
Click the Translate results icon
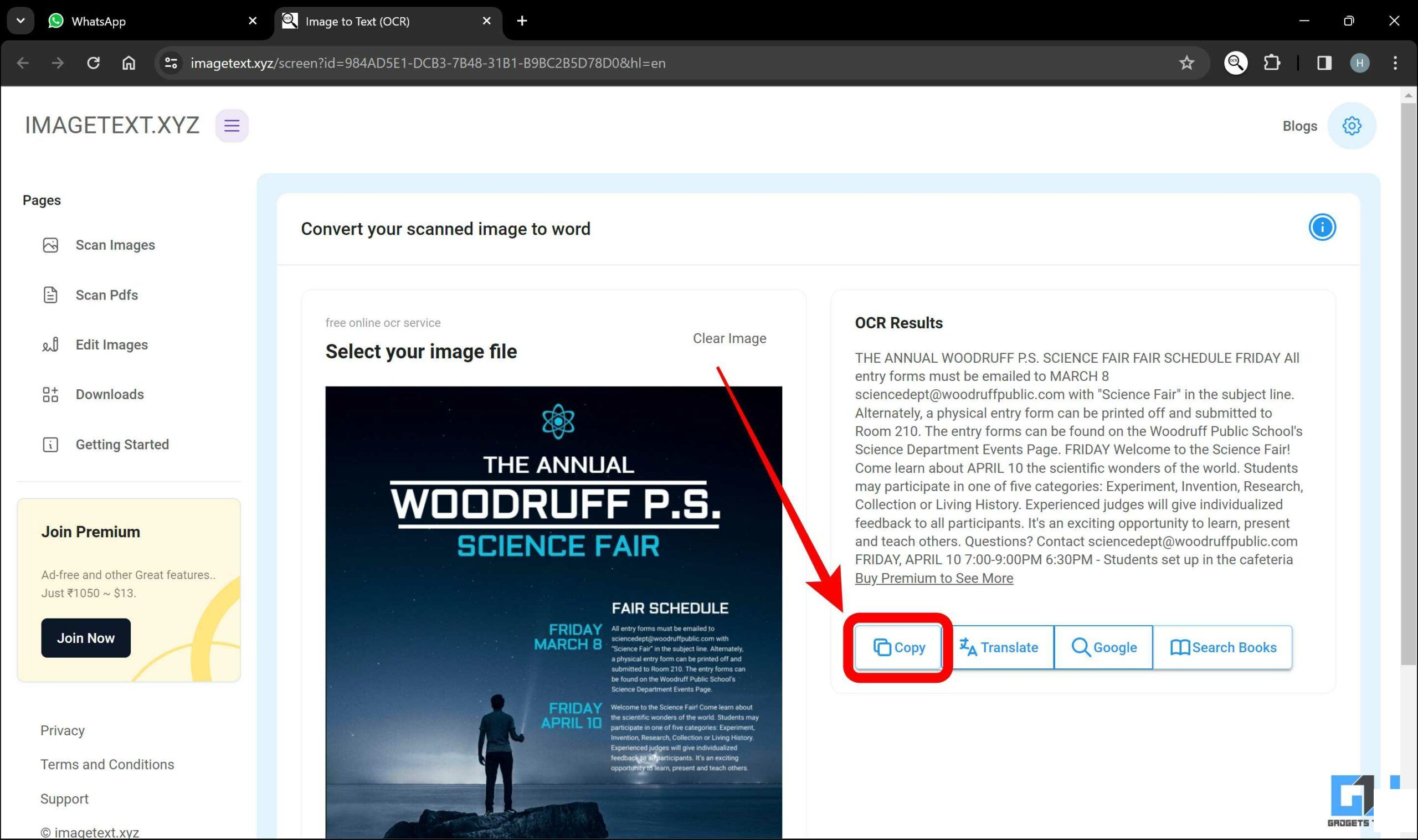(x=999, y=647)
